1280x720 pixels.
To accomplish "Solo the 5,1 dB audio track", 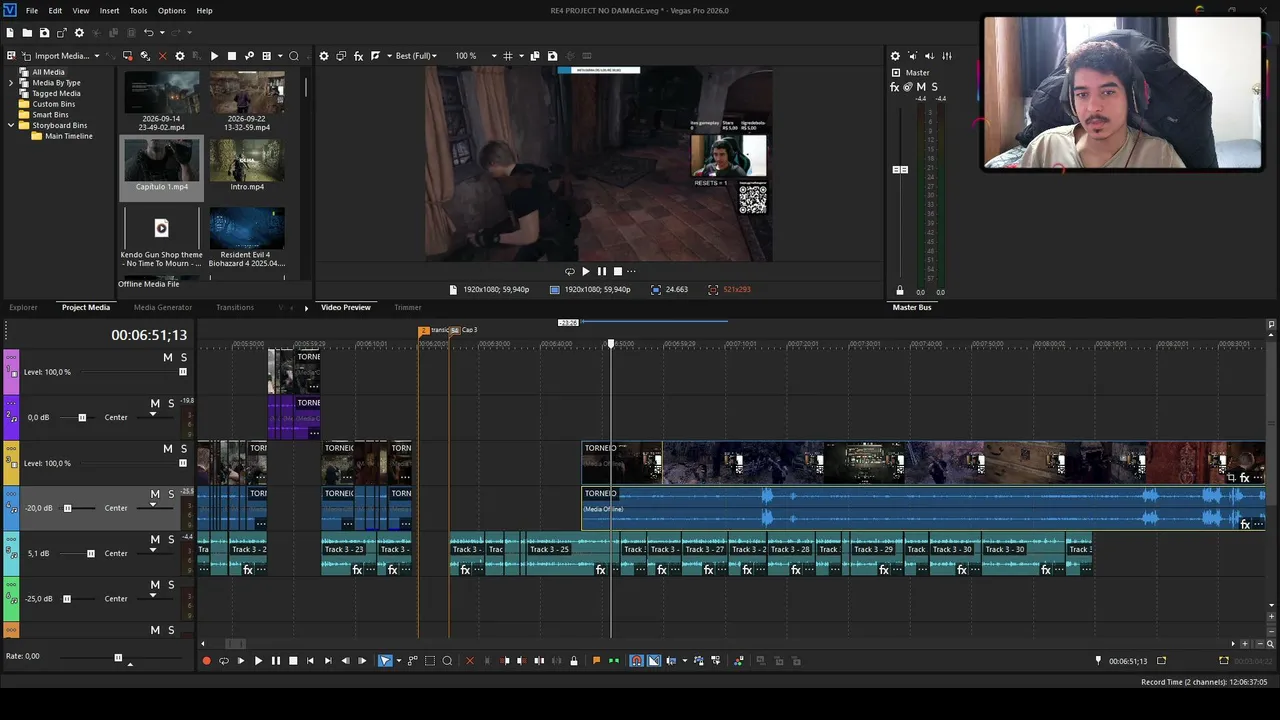I will pyautogui.click(x=171, y=540).
